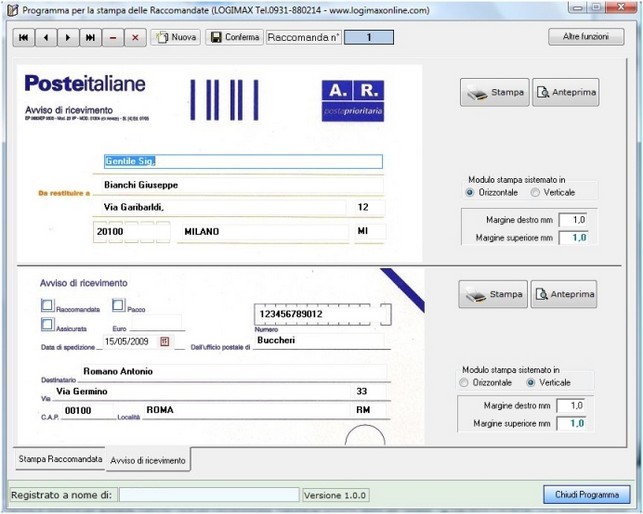This screenshot has height=514, width=643.
Task: Open Anteprima for the lower form
Action: [564, 294]
